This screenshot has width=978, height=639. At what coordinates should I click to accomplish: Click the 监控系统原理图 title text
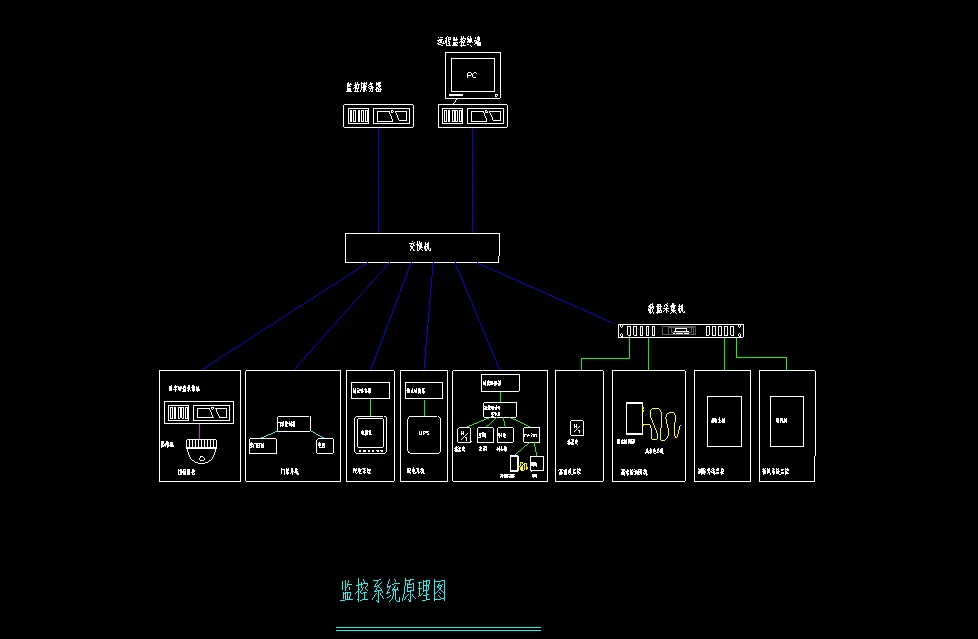(393, 590)
